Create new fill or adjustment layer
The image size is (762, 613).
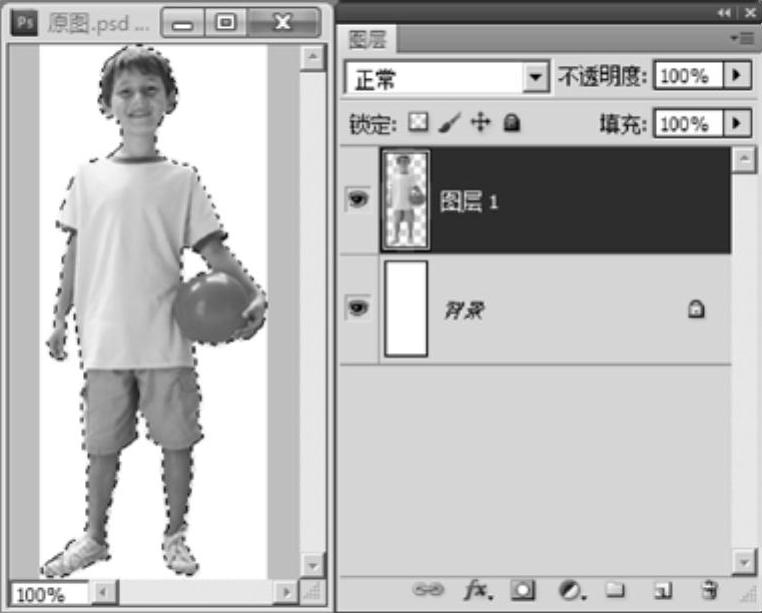click(569, 591)
